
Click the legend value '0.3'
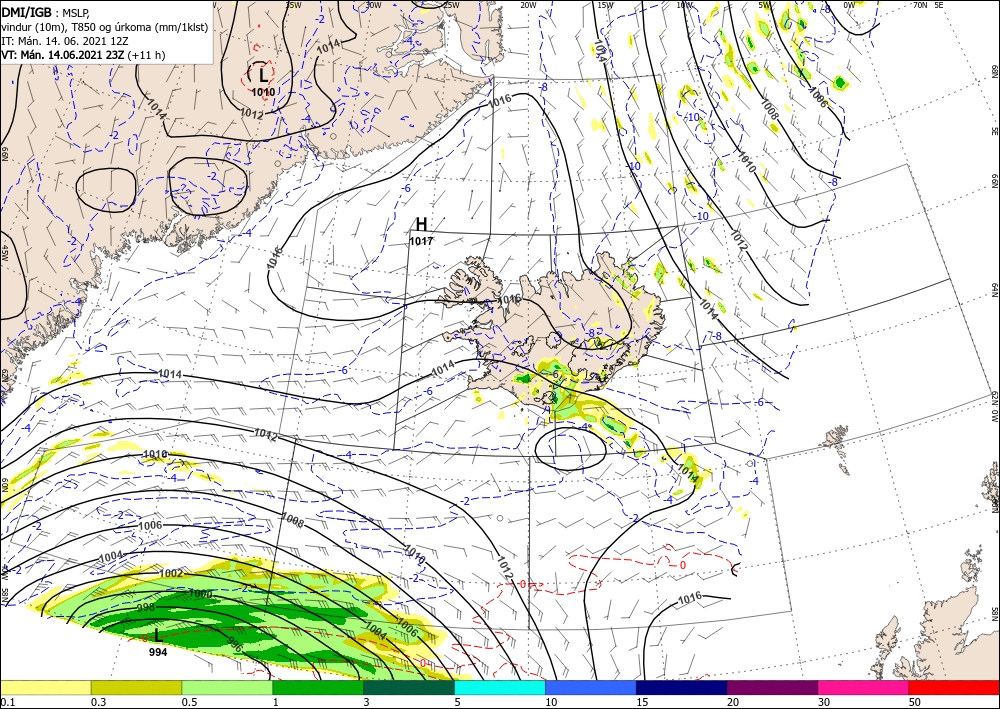click(98, 702)
